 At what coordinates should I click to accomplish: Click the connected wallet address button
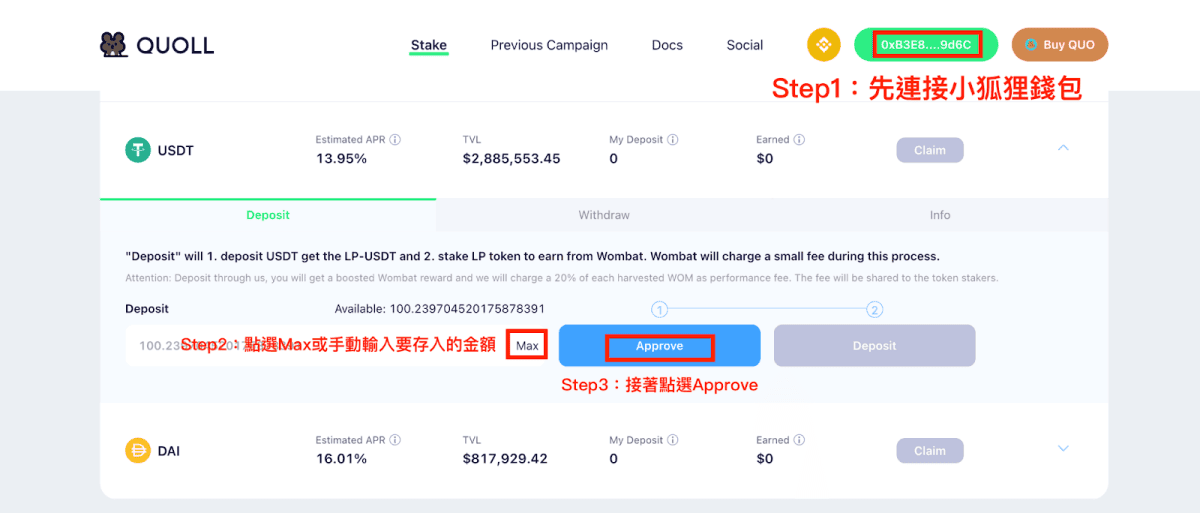(x=926, y=45)
